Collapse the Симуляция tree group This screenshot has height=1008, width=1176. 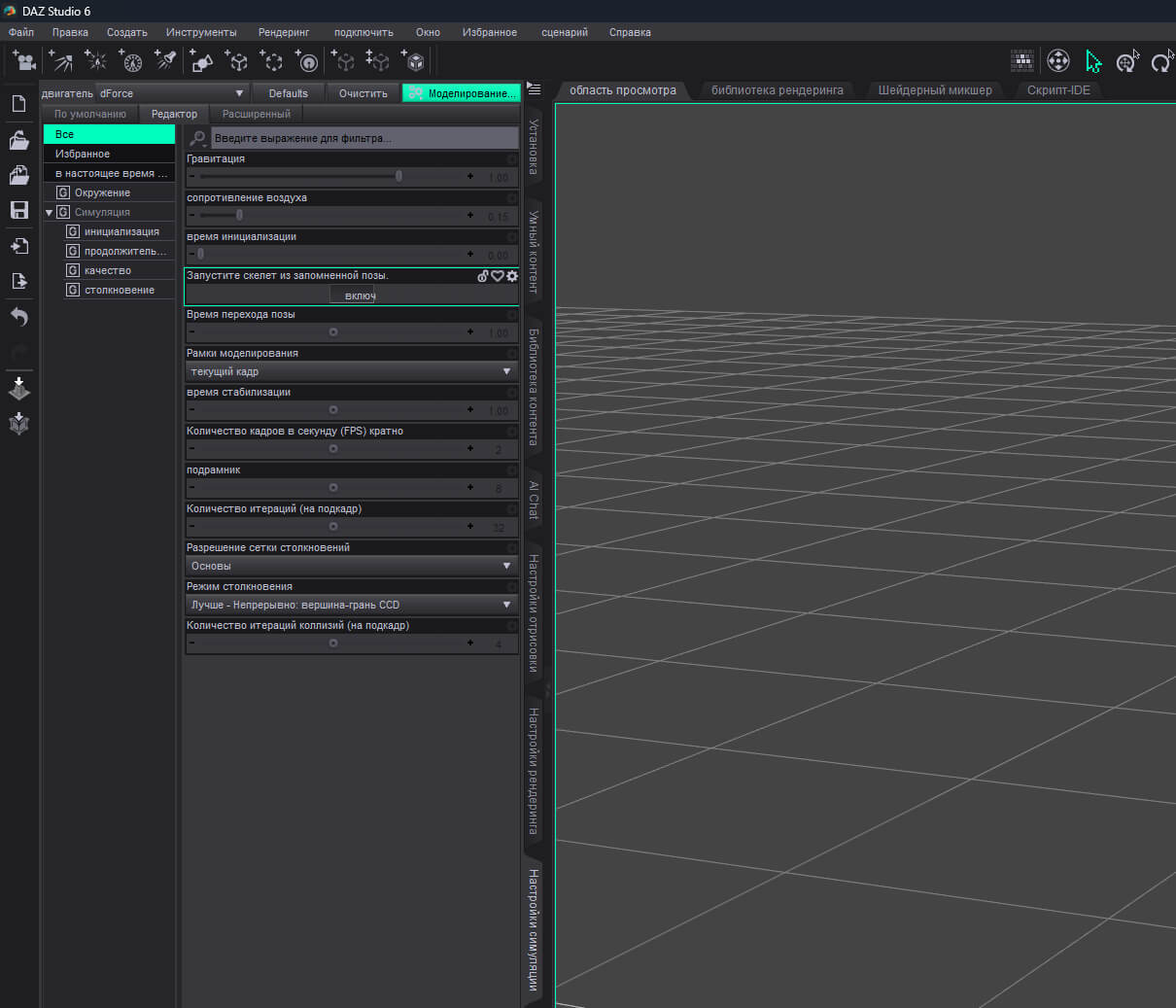(50, 212)
